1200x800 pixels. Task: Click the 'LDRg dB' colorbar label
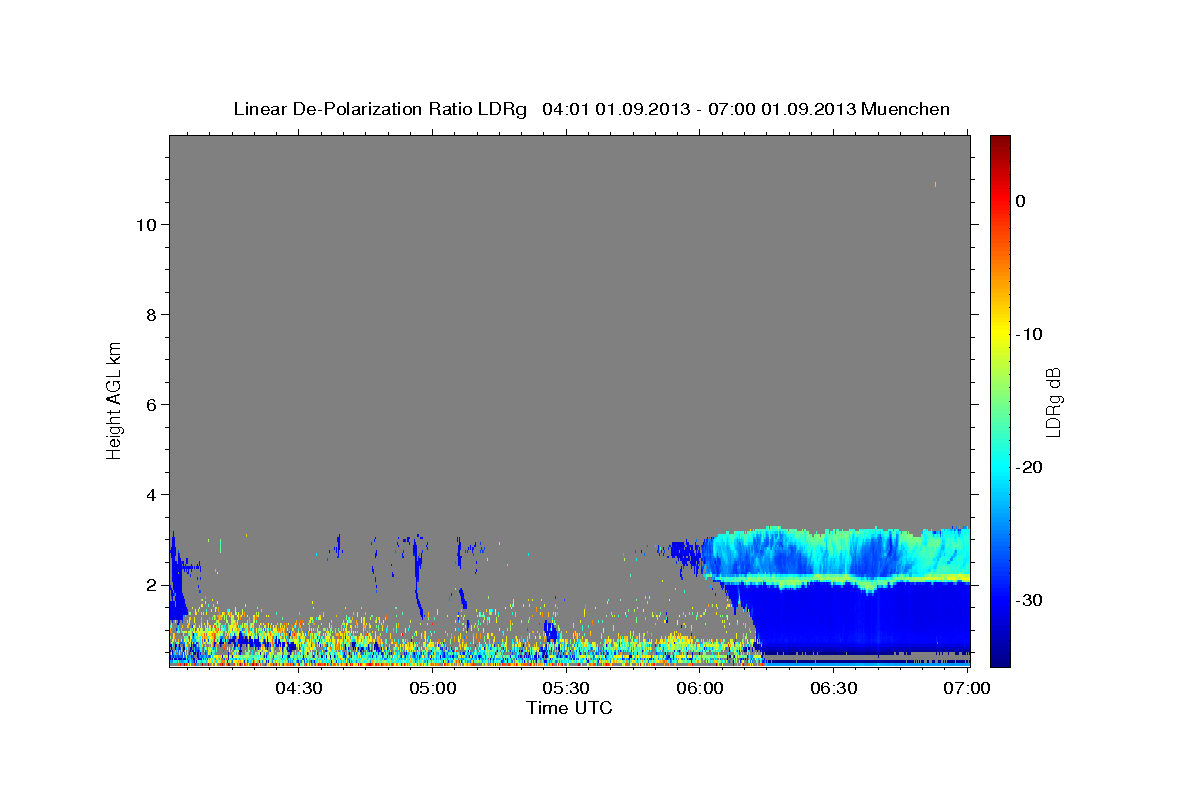tap(1053, 401)
